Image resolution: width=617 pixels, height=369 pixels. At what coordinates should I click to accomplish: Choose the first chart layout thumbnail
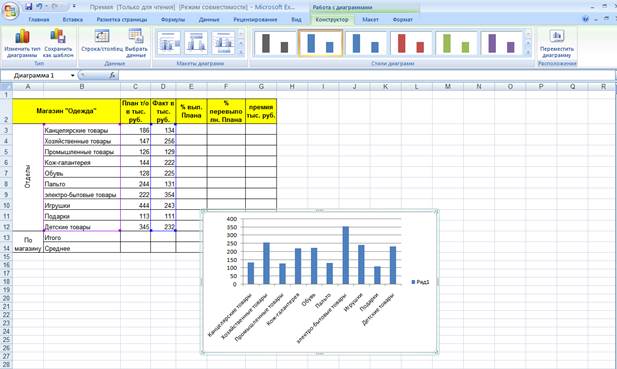click(169, 43)
